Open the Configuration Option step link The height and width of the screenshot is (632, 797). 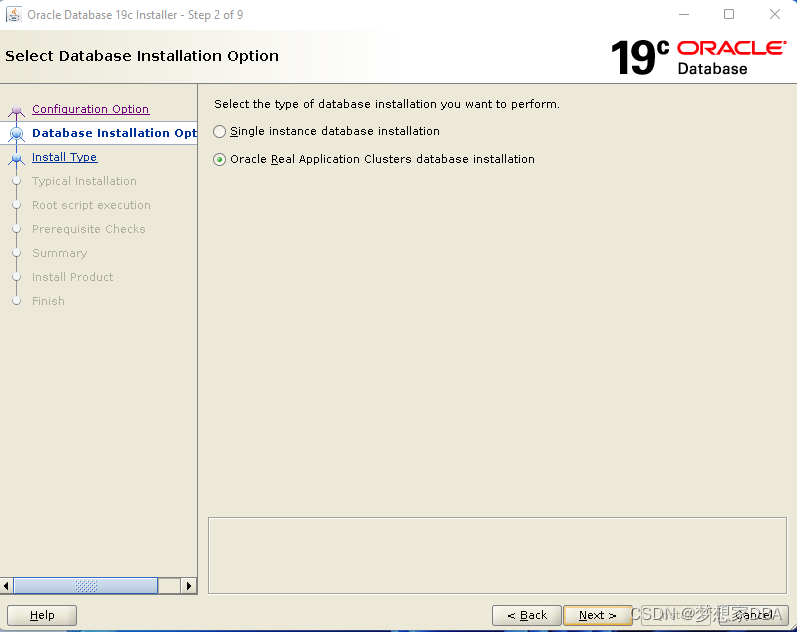(90, 109)
